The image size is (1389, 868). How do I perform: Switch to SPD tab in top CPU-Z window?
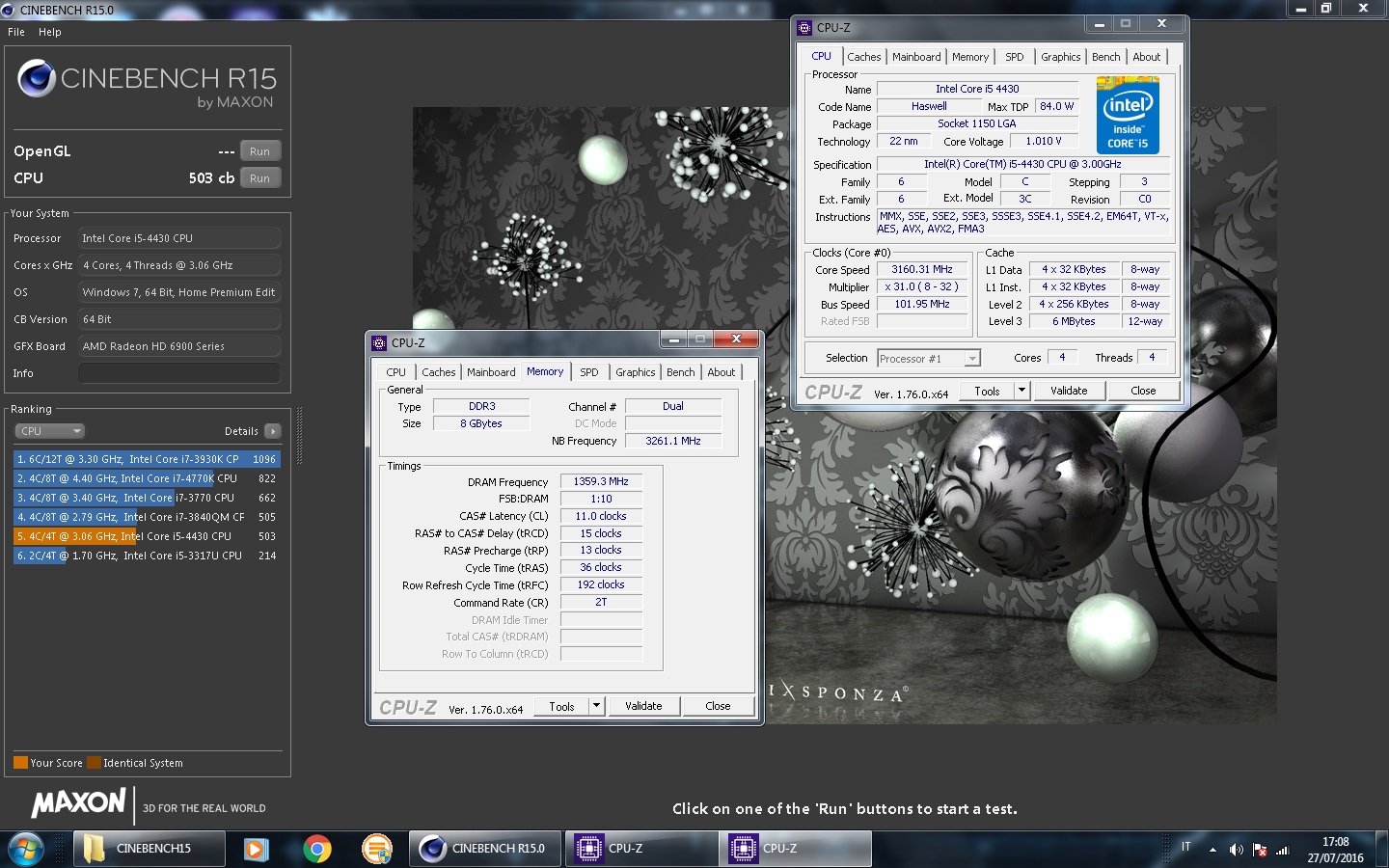(x=1015, y=57)
